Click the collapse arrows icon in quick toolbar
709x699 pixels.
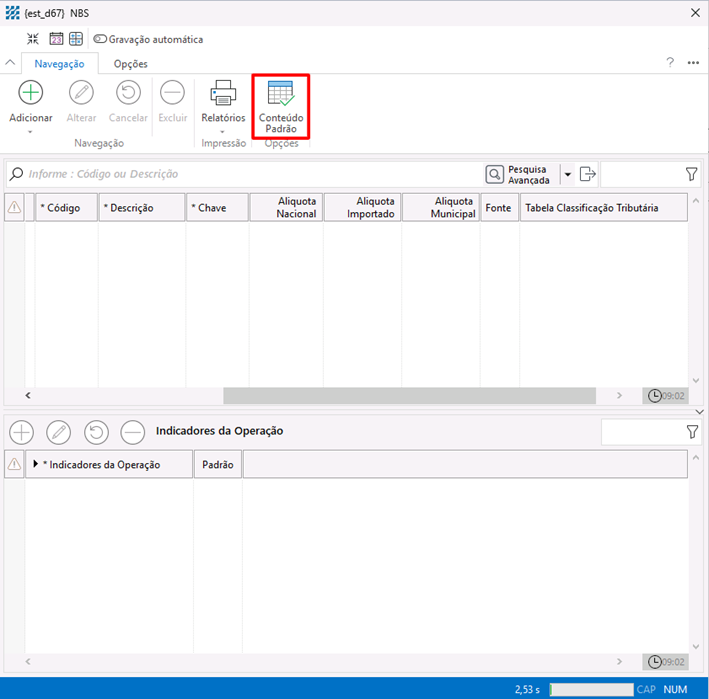[x=33, y=39]
